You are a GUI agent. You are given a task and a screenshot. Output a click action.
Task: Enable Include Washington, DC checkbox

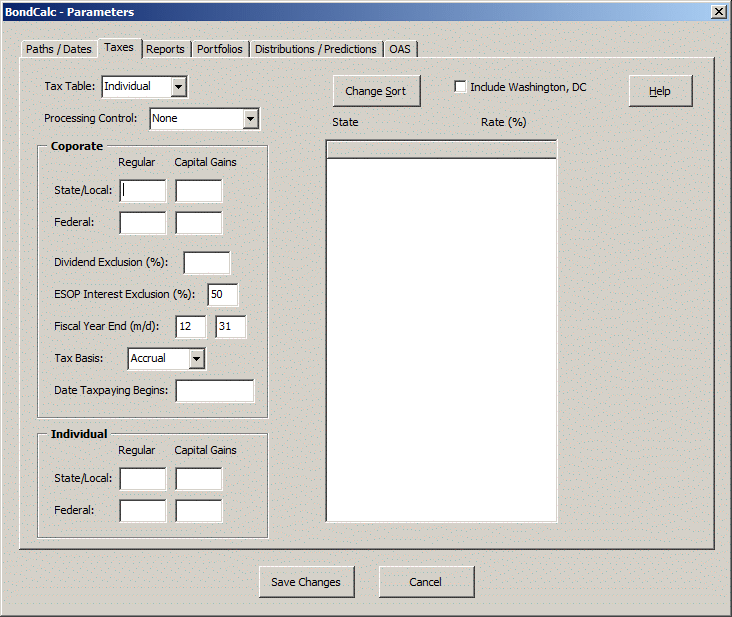tap(460, 87)
